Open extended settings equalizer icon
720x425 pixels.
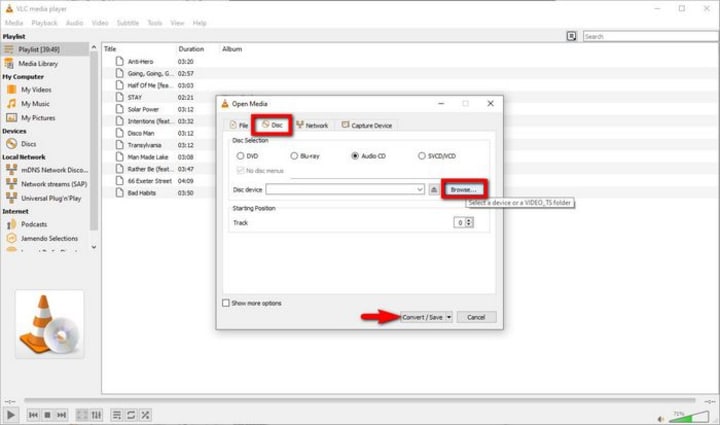tap(96, 415)
